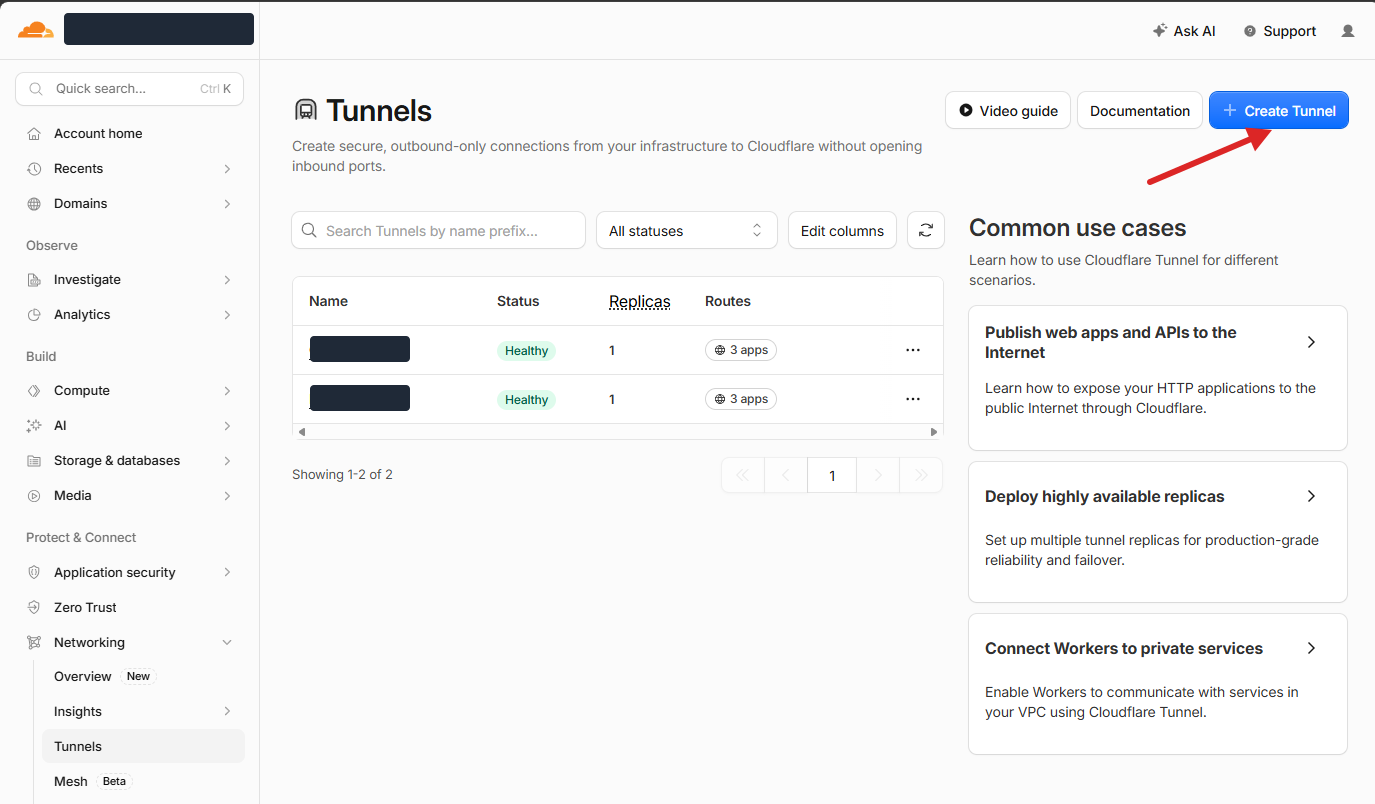Click the table's right scroll arrow
Viewport: 1375px width, 804px height.
tap(934, 433)
